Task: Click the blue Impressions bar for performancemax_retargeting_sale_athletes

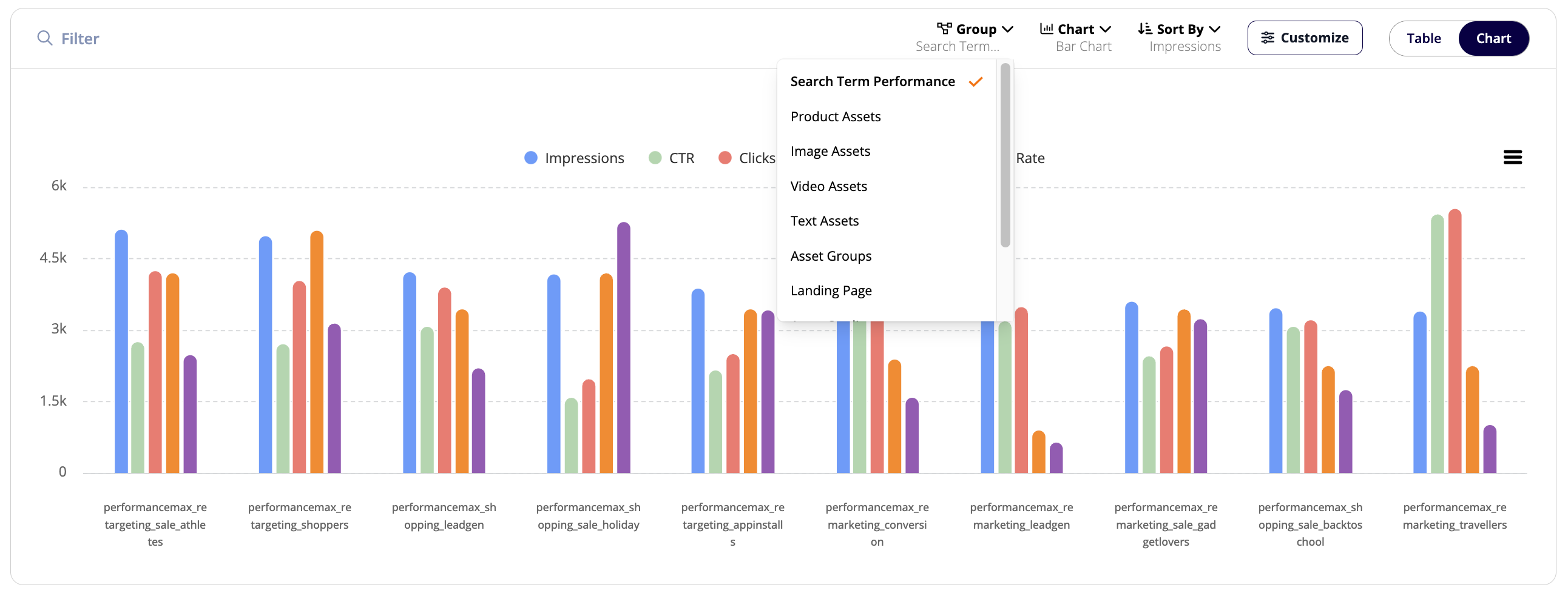Action: tap(121, 352)
